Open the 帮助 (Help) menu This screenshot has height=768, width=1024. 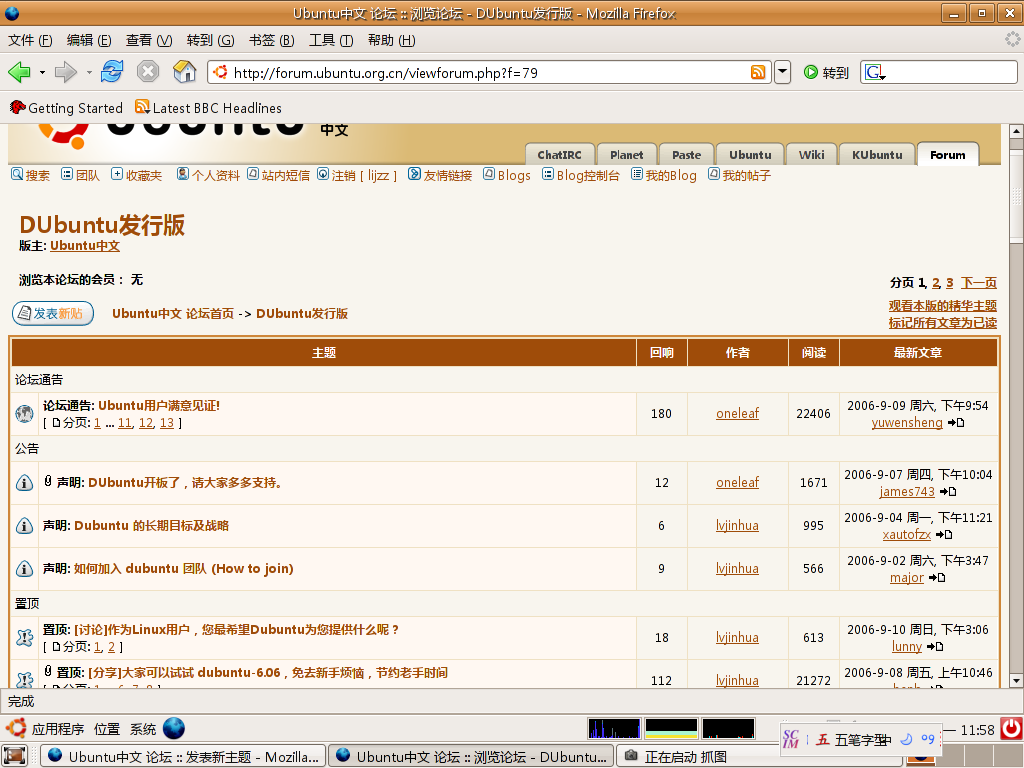pyautogui.click(x=391, y=40)
